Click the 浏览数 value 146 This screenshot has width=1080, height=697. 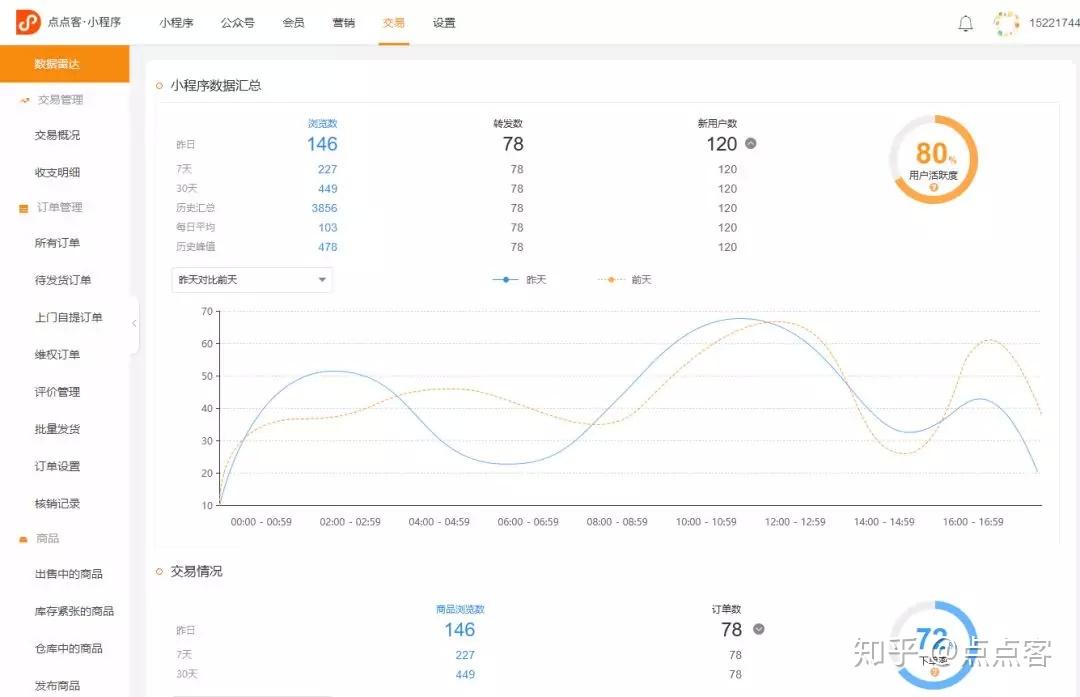coord(322,144)
